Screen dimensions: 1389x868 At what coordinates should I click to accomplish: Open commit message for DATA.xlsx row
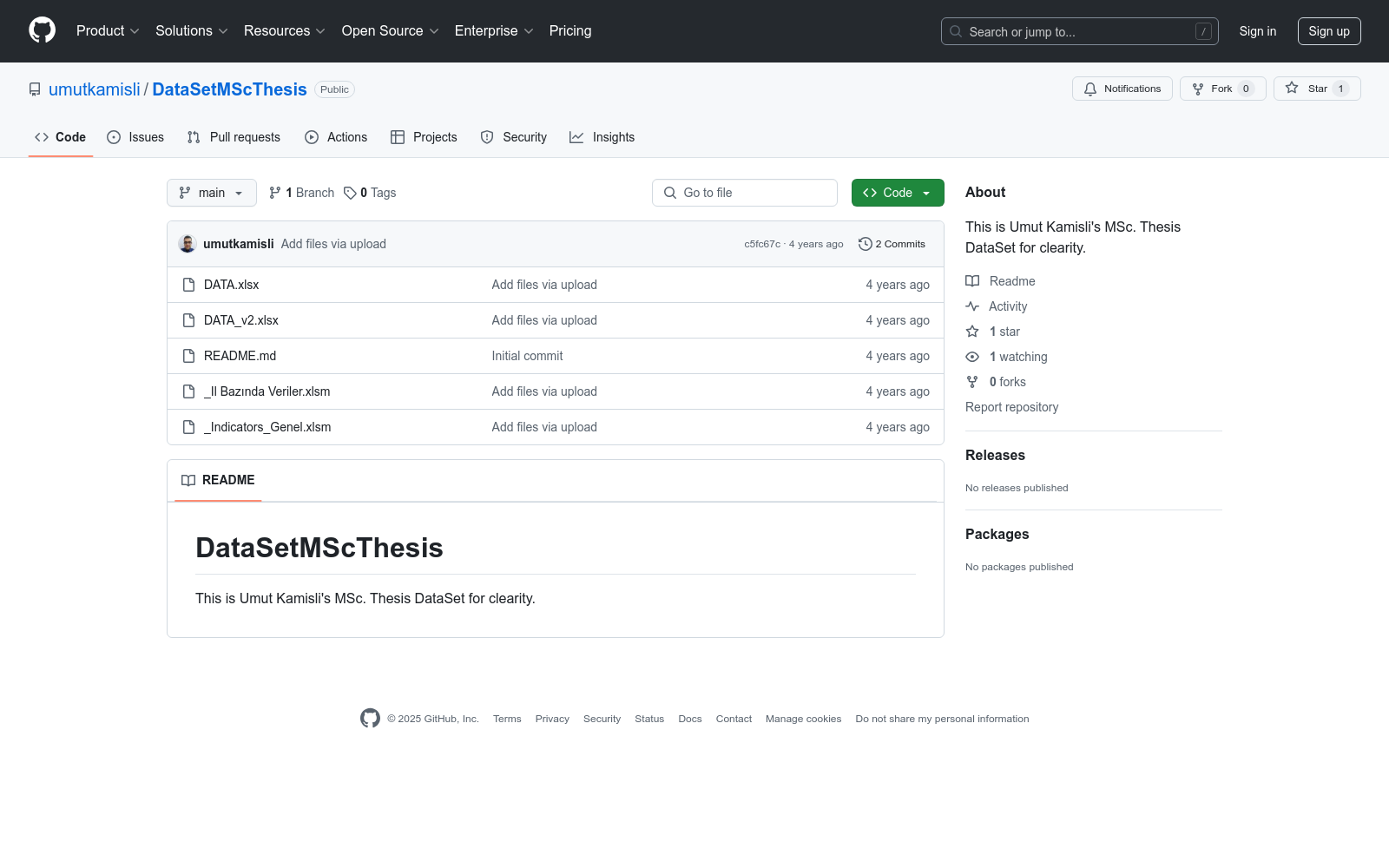544,285
